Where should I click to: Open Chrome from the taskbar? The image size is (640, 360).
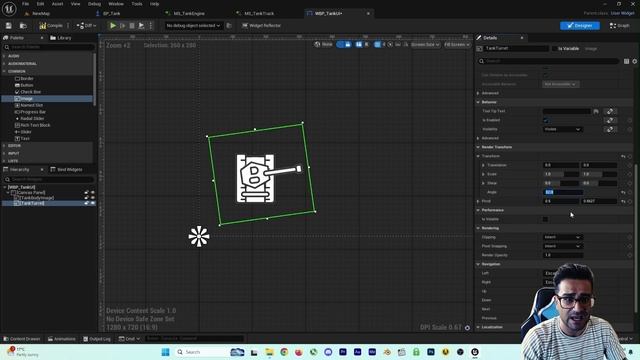(x=284, y=352)
